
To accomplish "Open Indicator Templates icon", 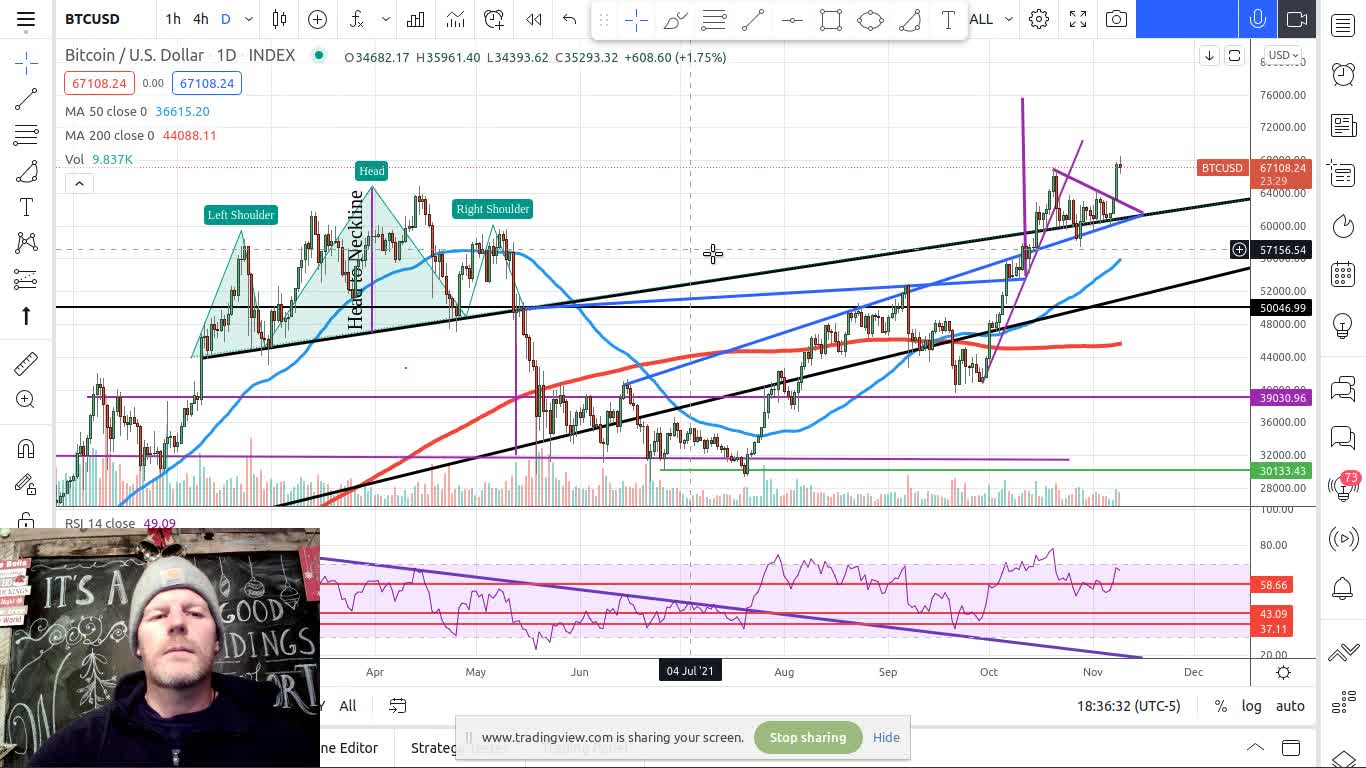I will click(455, 19).
